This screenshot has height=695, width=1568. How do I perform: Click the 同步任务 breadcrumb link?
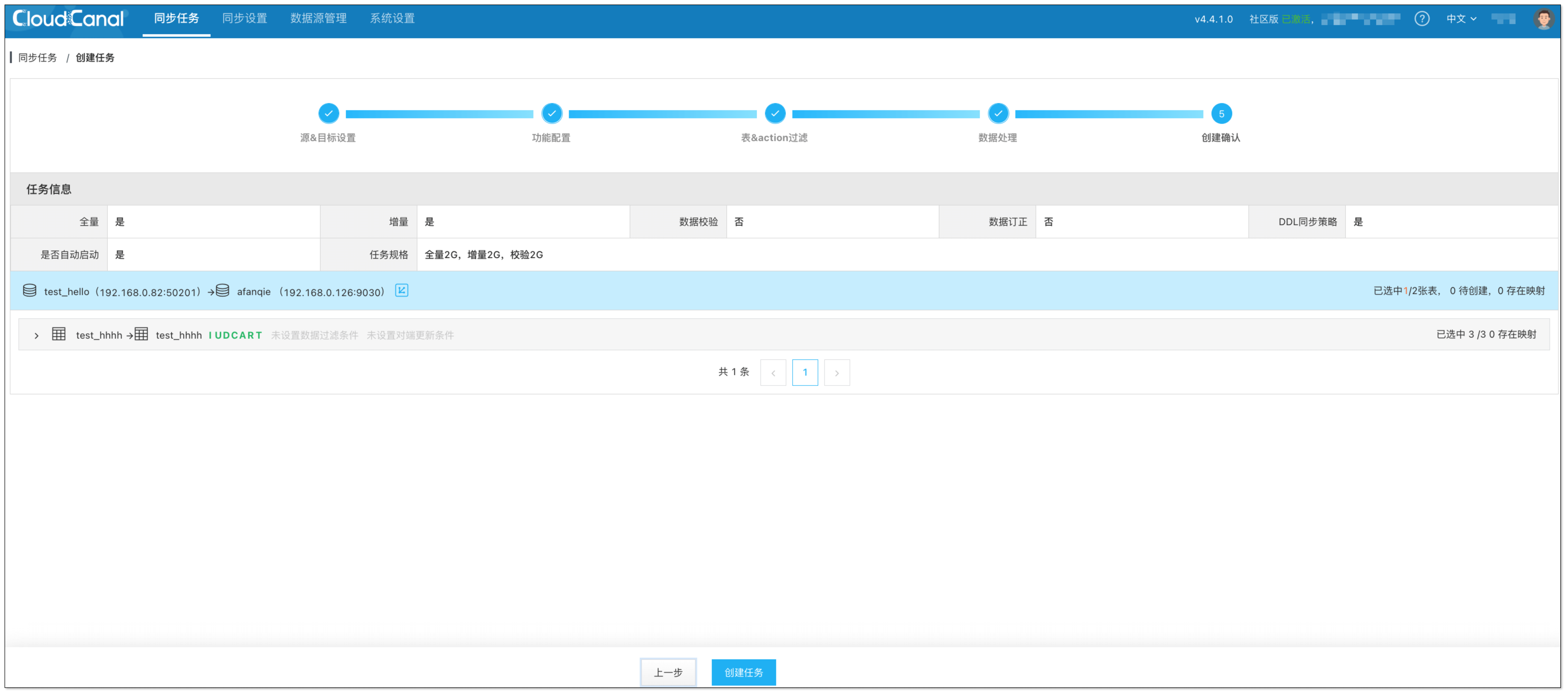38,58
